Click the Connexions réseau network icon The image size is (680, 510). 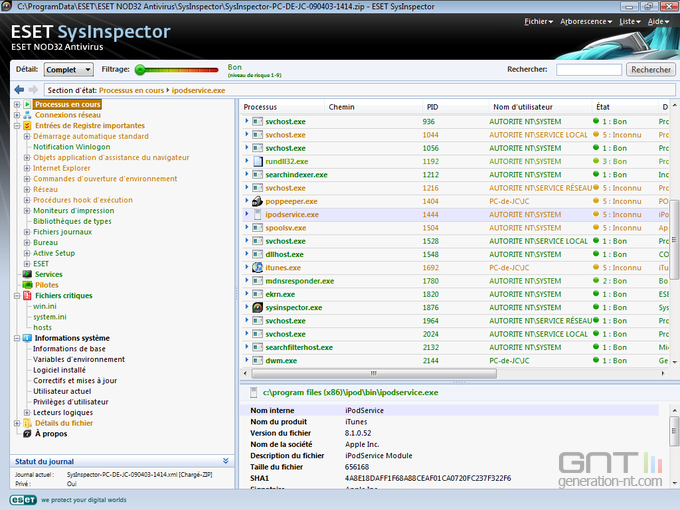point(27,115)
